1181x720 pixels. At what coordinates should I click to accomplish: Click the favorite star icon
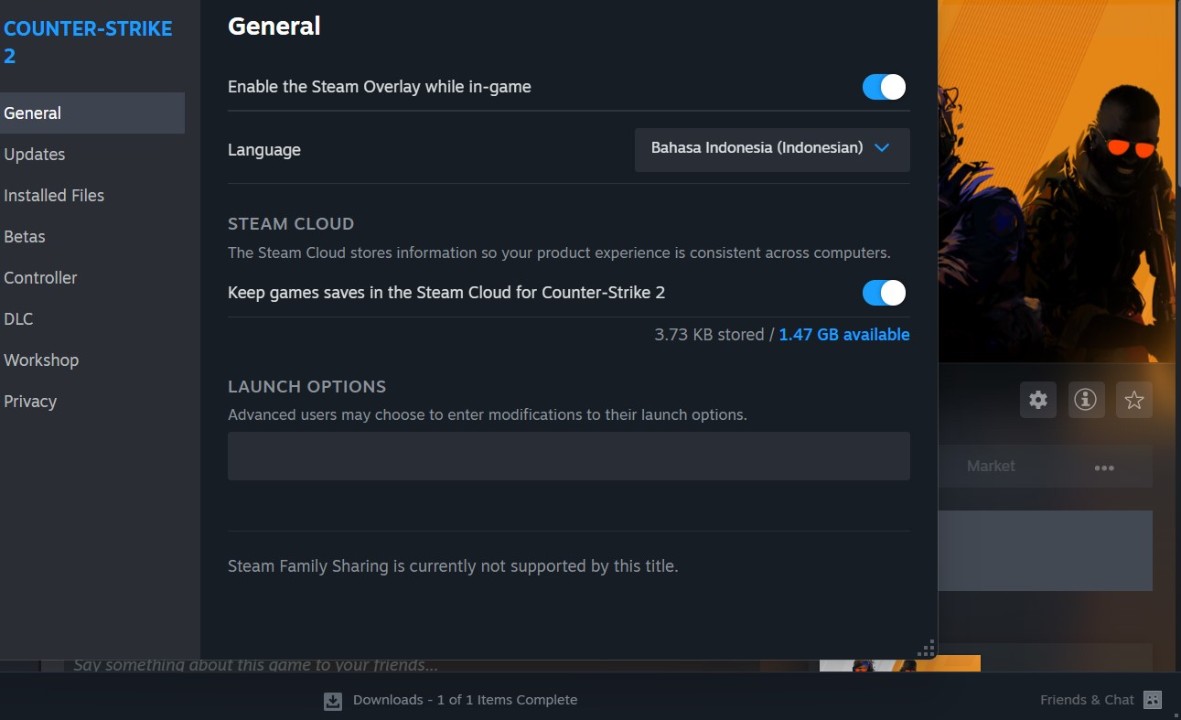[1134, 400]
